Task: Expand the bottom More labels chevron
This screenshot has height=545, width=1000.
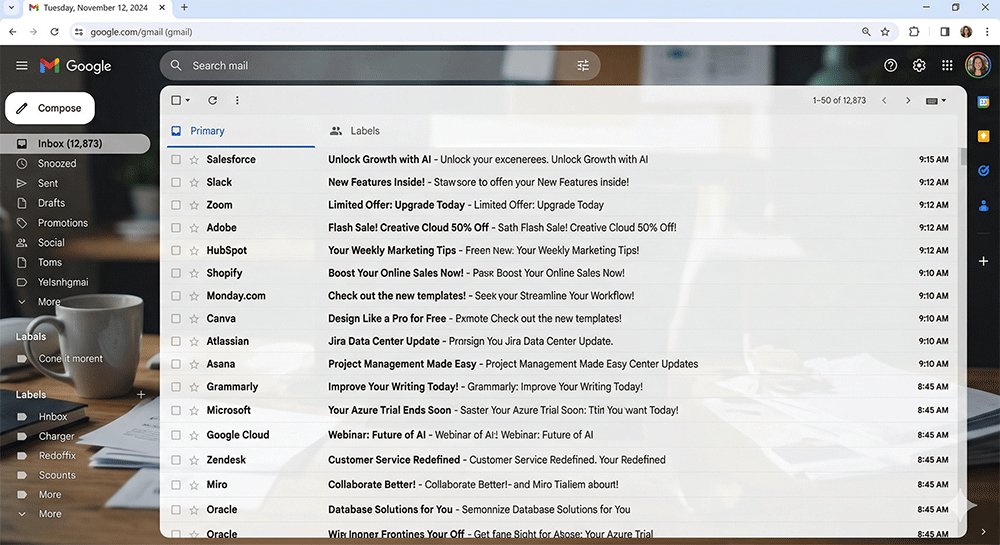Action: point(22,514)
